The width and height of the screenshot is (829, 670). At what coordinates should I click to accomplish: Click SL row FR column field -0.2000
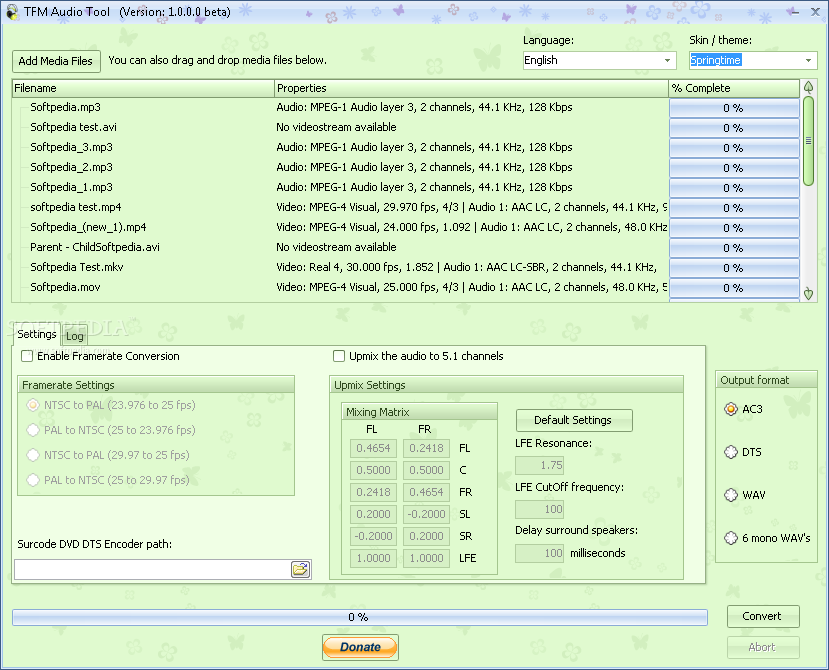[x=426, y=514]
